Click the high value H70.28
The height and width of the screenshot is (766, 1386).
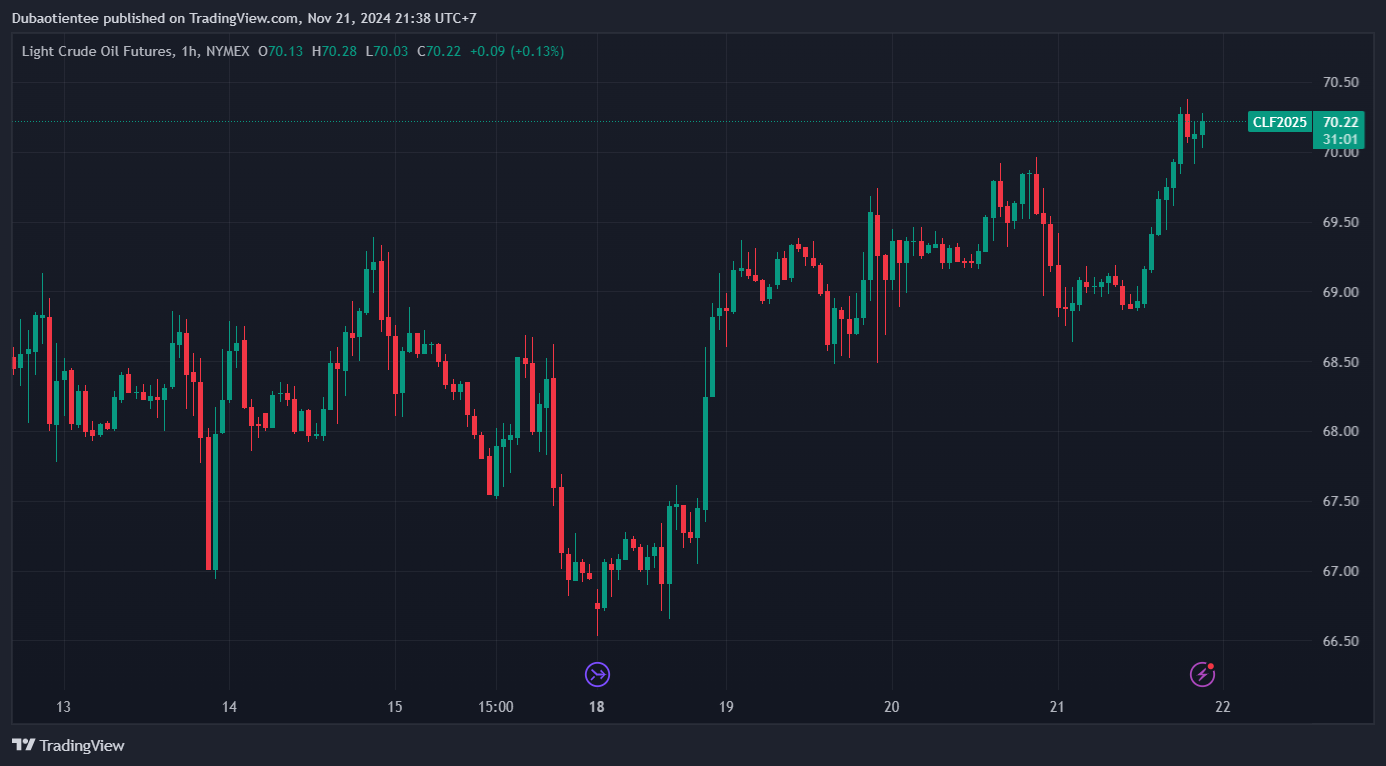[334, 51]
